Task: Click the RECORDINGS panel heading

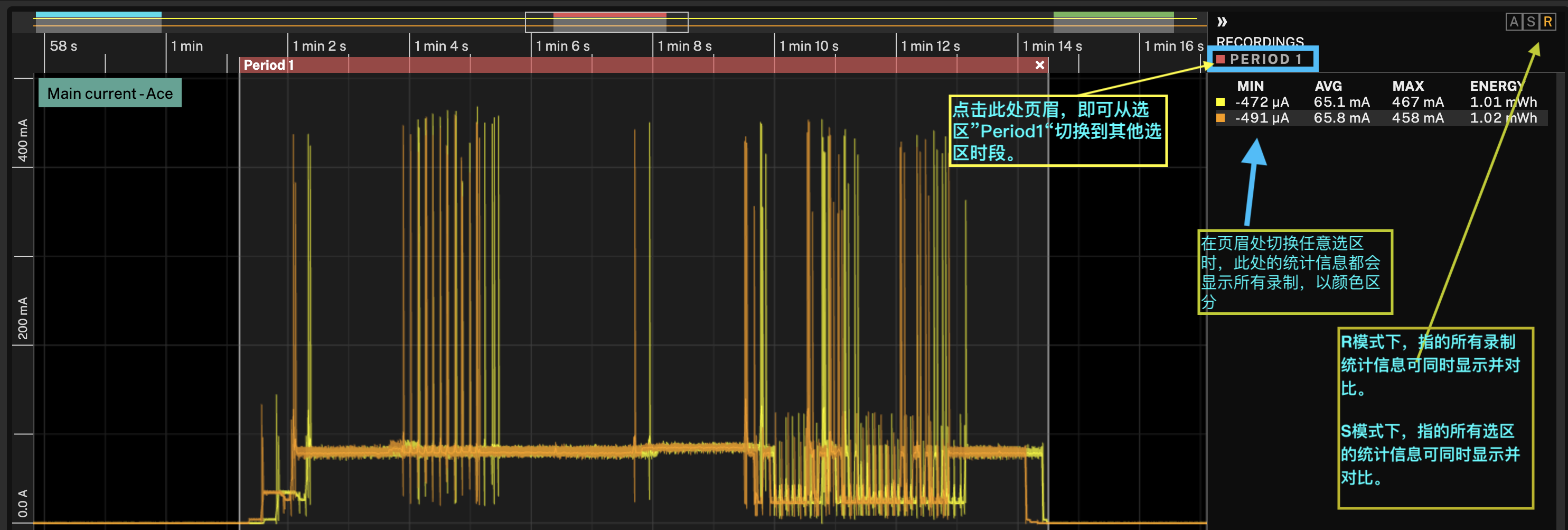Action: (1260, 41)
